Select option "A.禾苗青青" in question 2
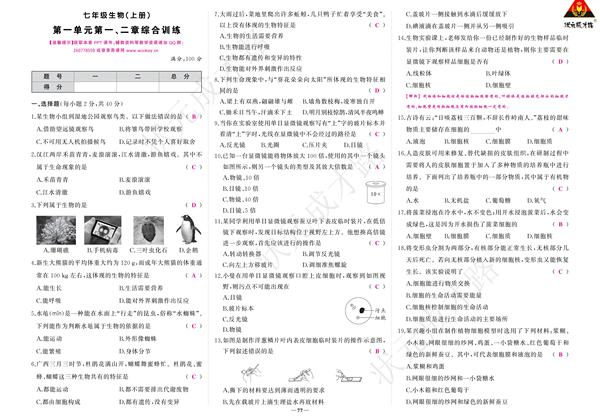The height and width of the screenshot is (420, 600). click(x=52, y=179)
